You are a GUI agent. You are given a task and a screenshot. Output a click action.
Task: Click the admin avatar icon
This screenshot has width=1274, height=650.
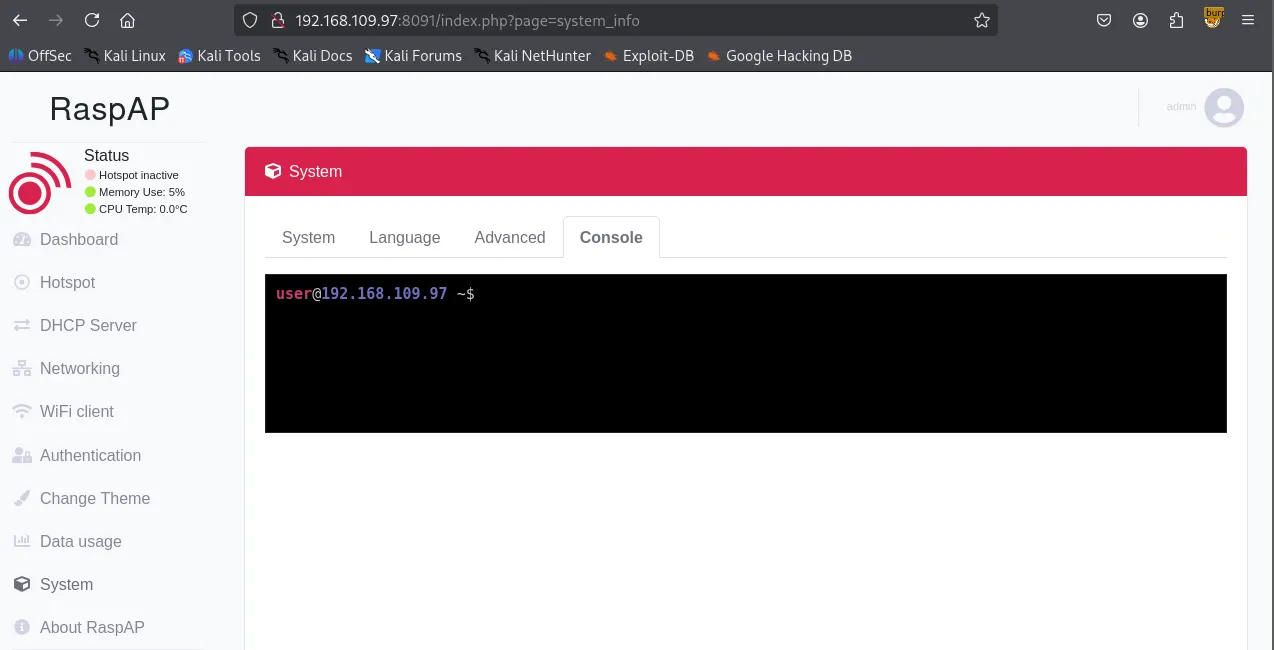pos(1223,107)
